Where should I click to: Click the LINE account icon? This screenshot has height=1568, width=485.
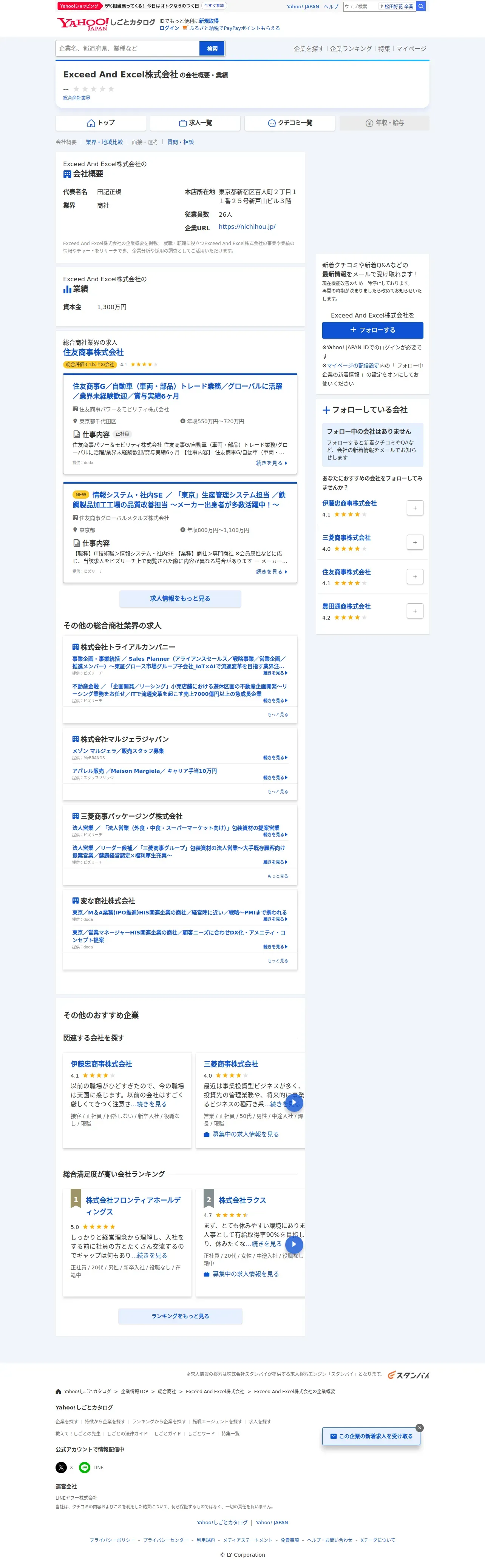pyautogui.click(x=85, y=1468)
